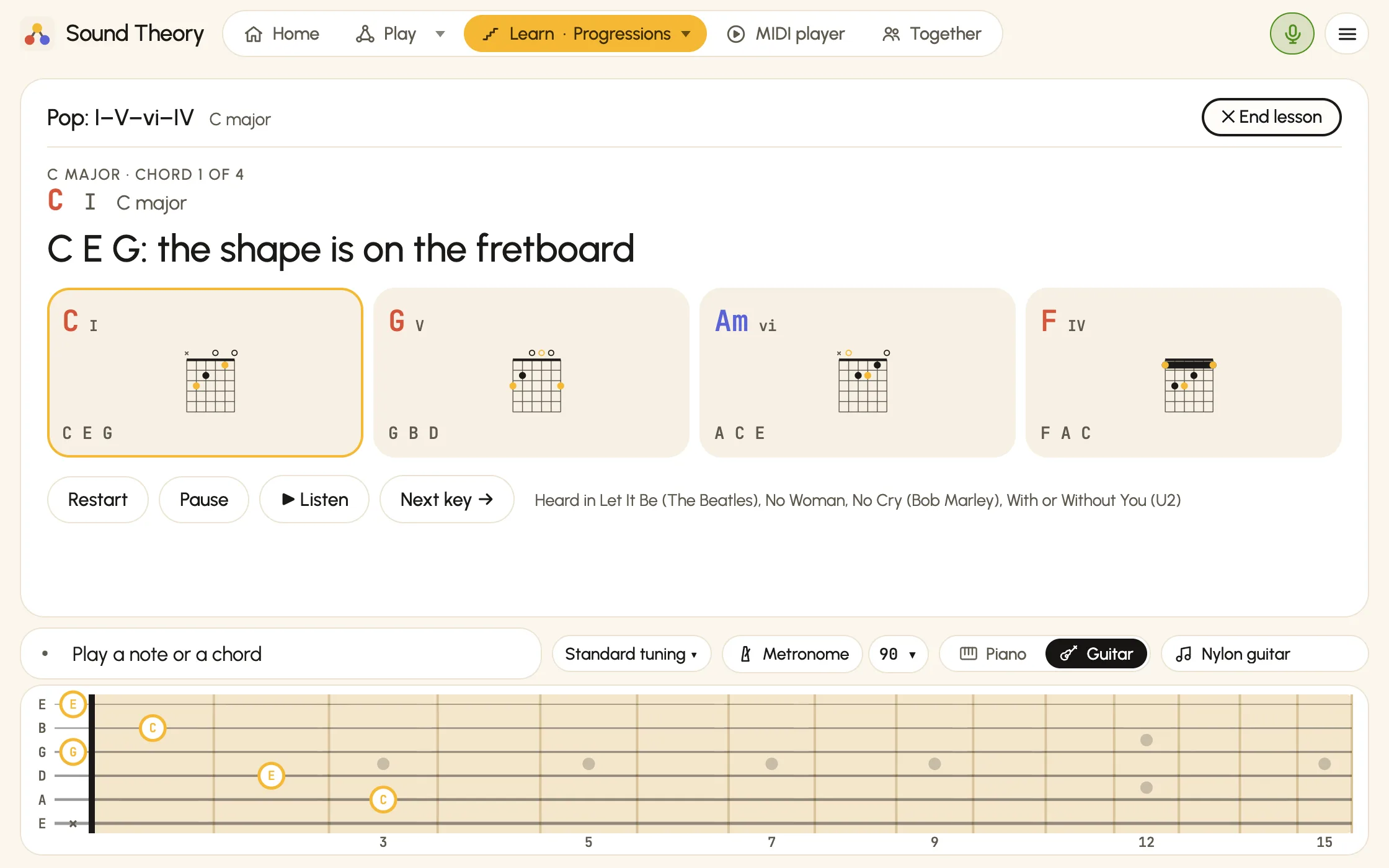The width and height of the screenshot is (1389, 868).
Task: Click the C note on the B string
Action: click(x=153, y=728)
